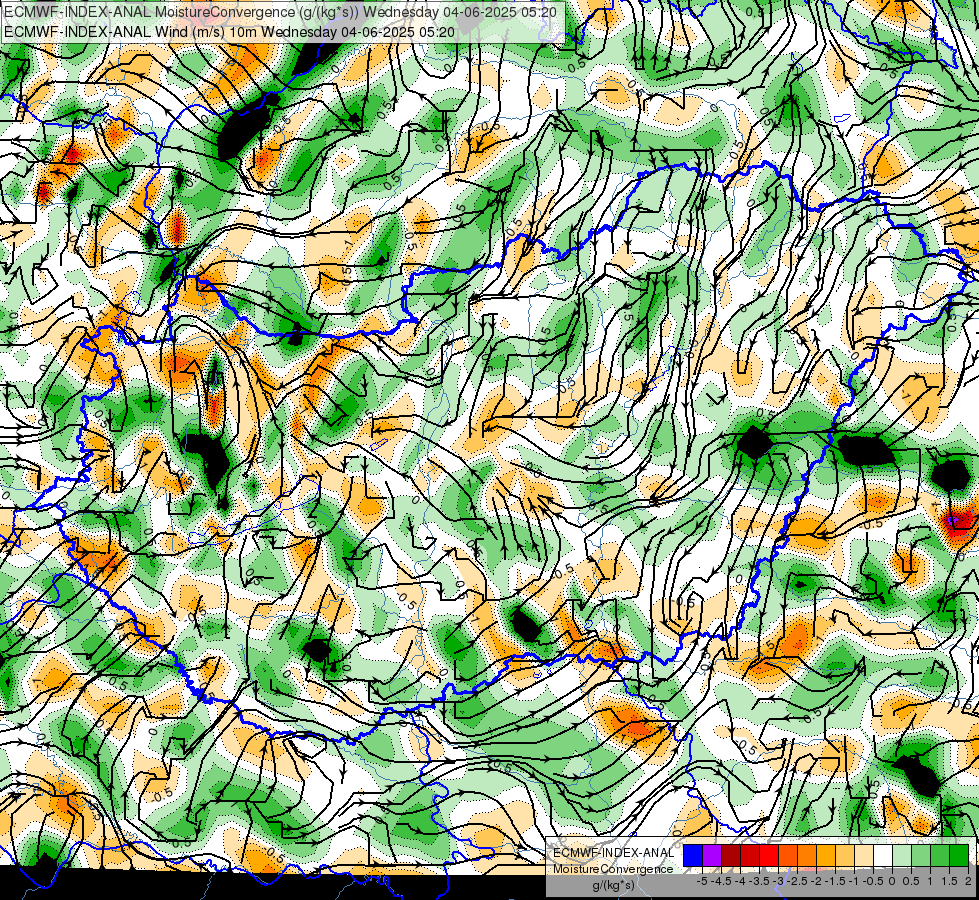The image size is (979, 900).
Task: Pick the maroon swatch between -4.5 and -4
Action: 731,856
